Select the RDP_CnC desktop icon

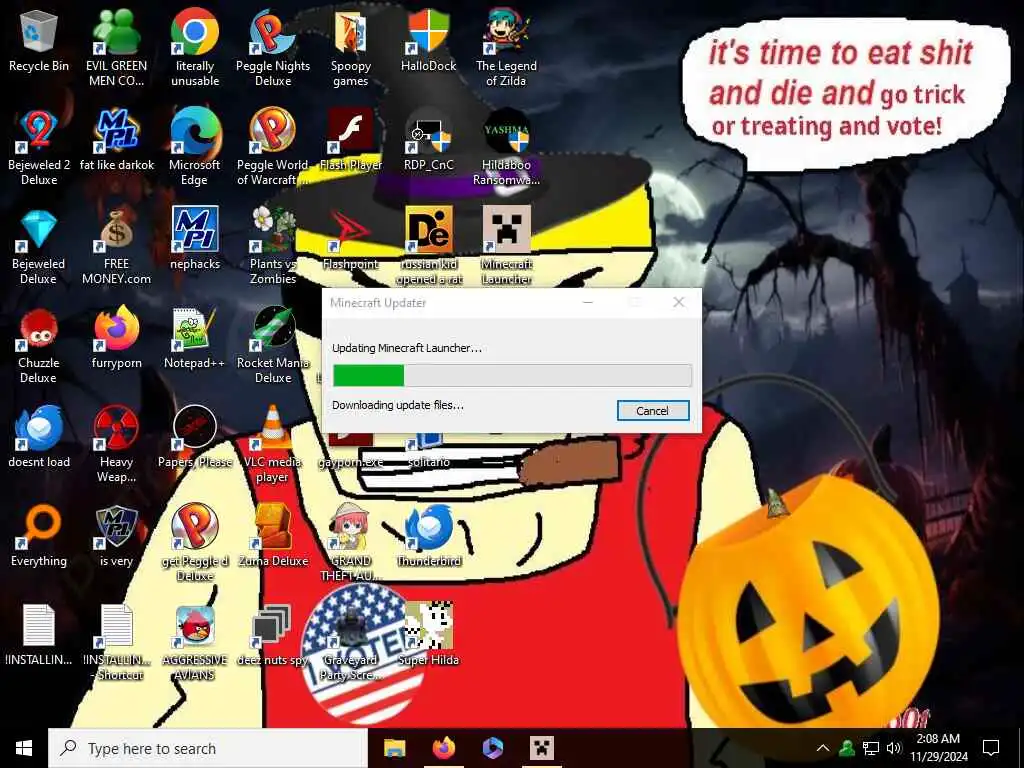coord(428,140)
